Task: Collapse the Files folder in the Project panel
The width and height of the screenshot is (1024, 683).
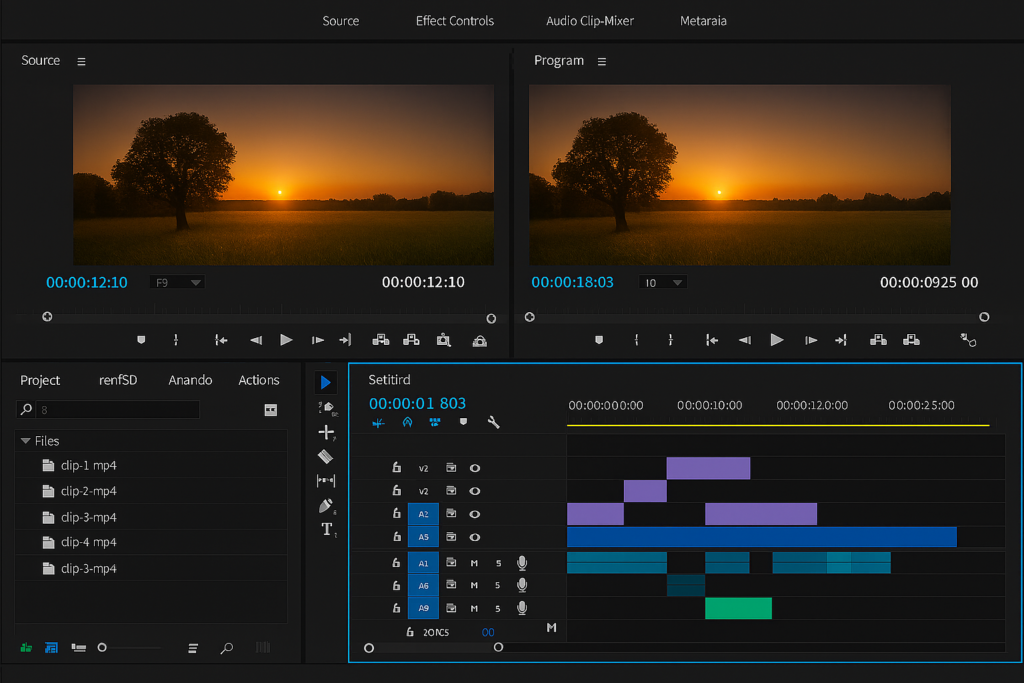Action: [x=26, y=441]
